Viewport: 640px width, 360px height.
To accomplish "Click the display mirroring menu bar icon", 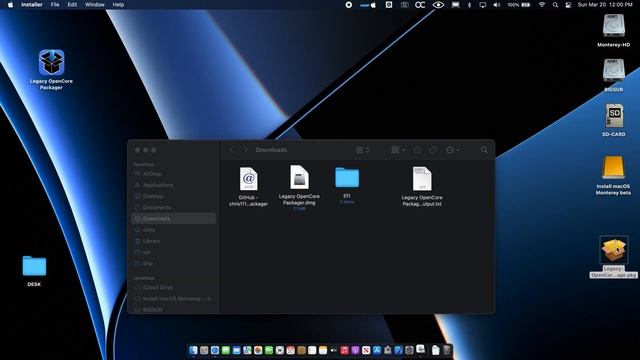I will point(483,5).
